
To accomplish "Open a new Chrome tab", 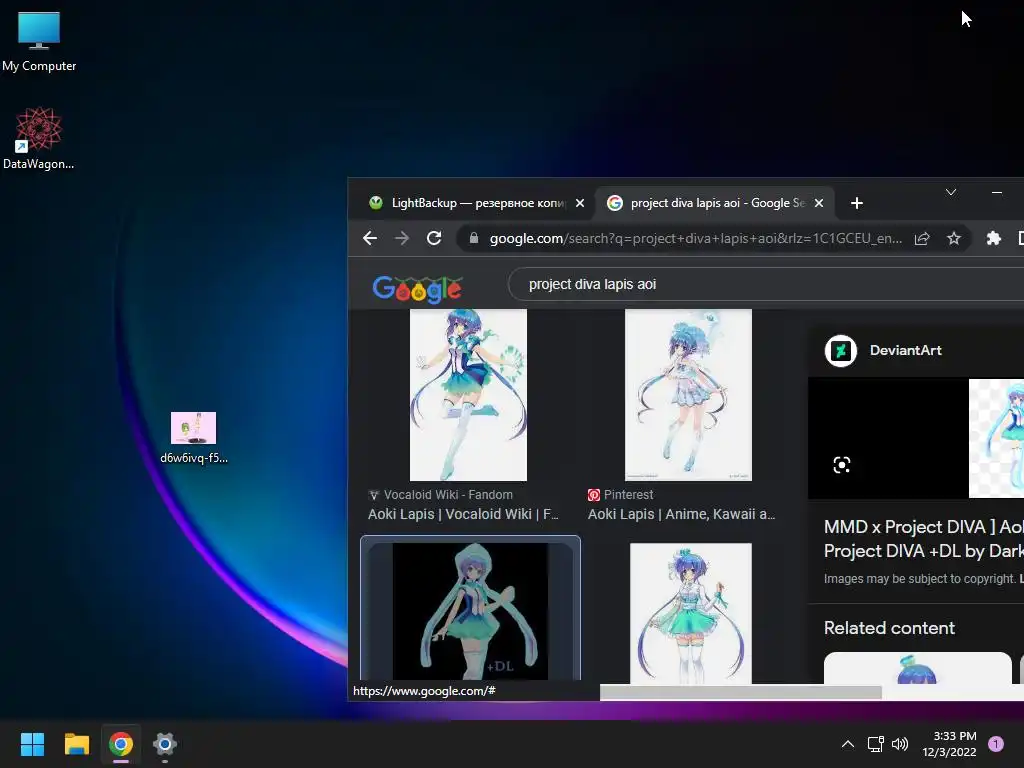I will pyautogui.click(x=857, y=203).
